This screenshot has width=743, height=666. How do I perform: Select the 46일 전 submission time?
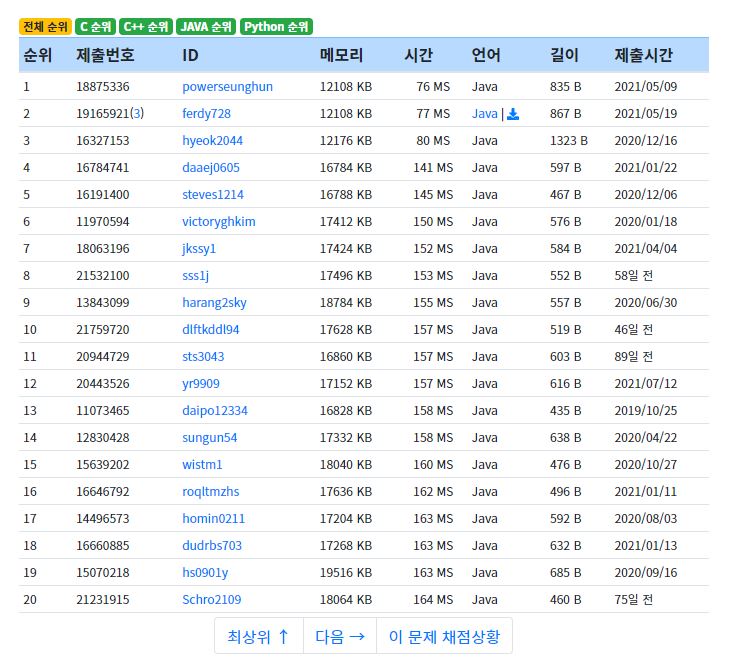(634, 330)
